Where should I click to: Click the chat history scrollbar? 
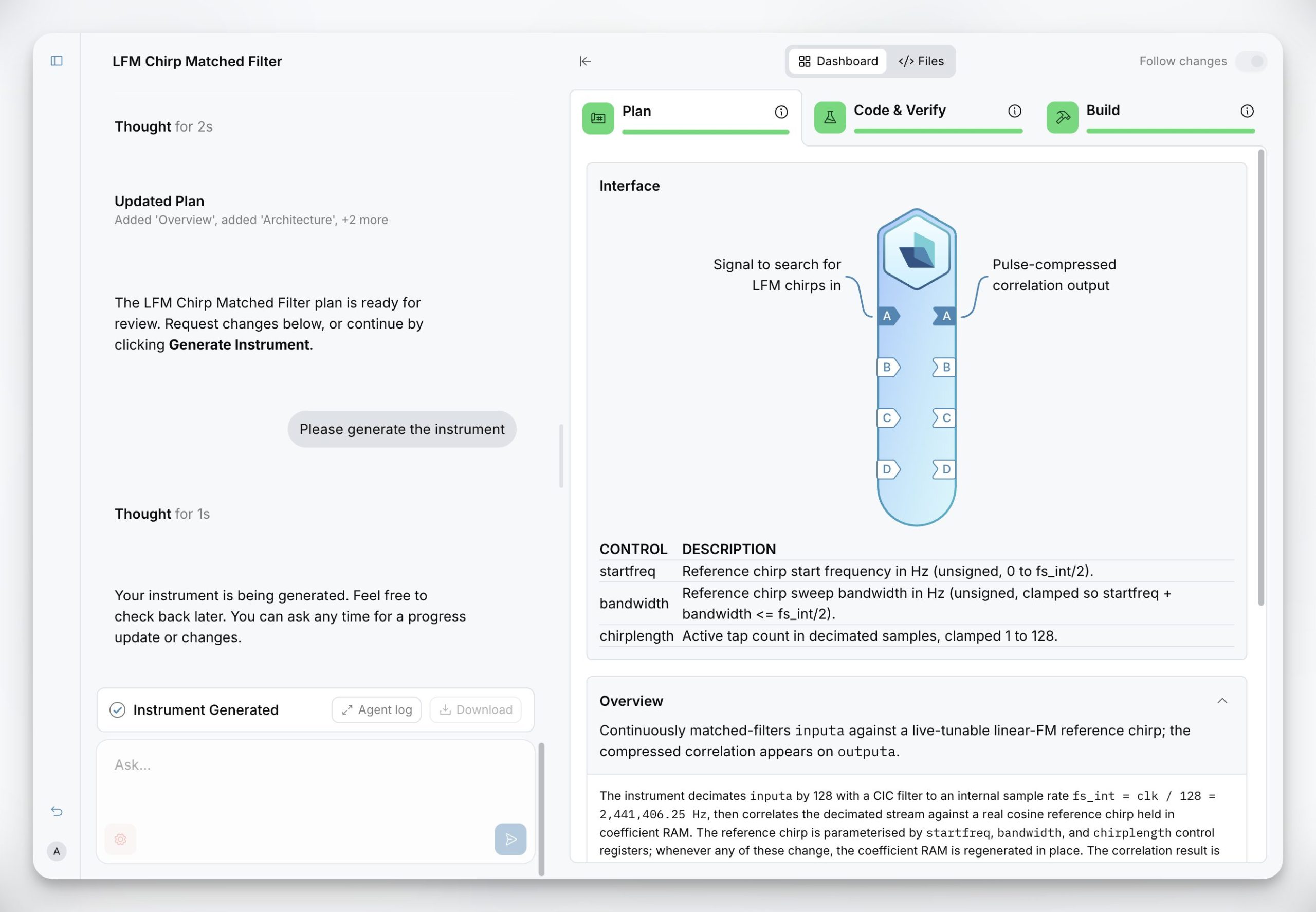pos(561,456)
